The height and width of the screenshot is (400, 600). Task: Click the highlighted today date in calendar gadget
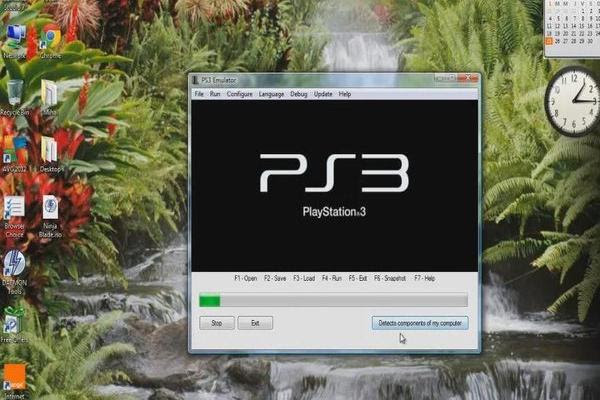(549, 41)
